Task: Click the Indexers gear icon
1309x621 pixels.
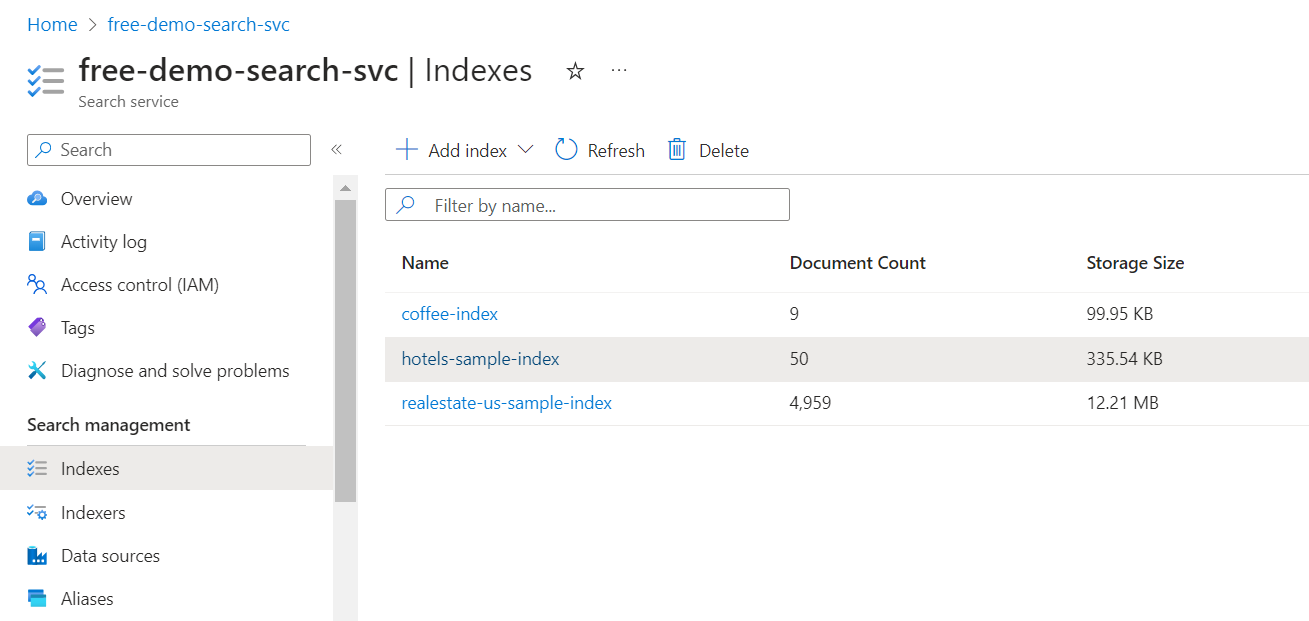Action: coord(37,513)
